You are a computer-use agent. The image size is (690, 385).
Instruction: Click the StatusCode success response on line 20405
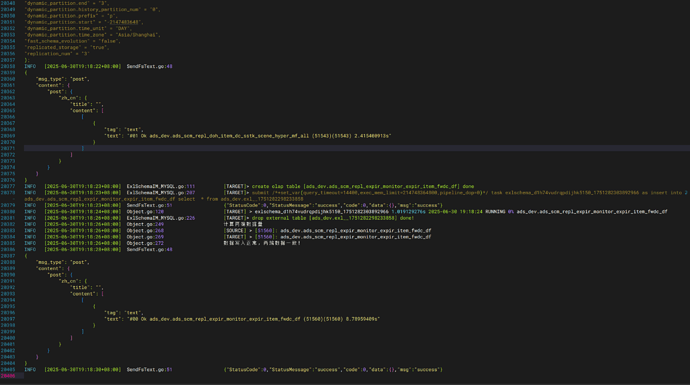(x=333, y=370)
